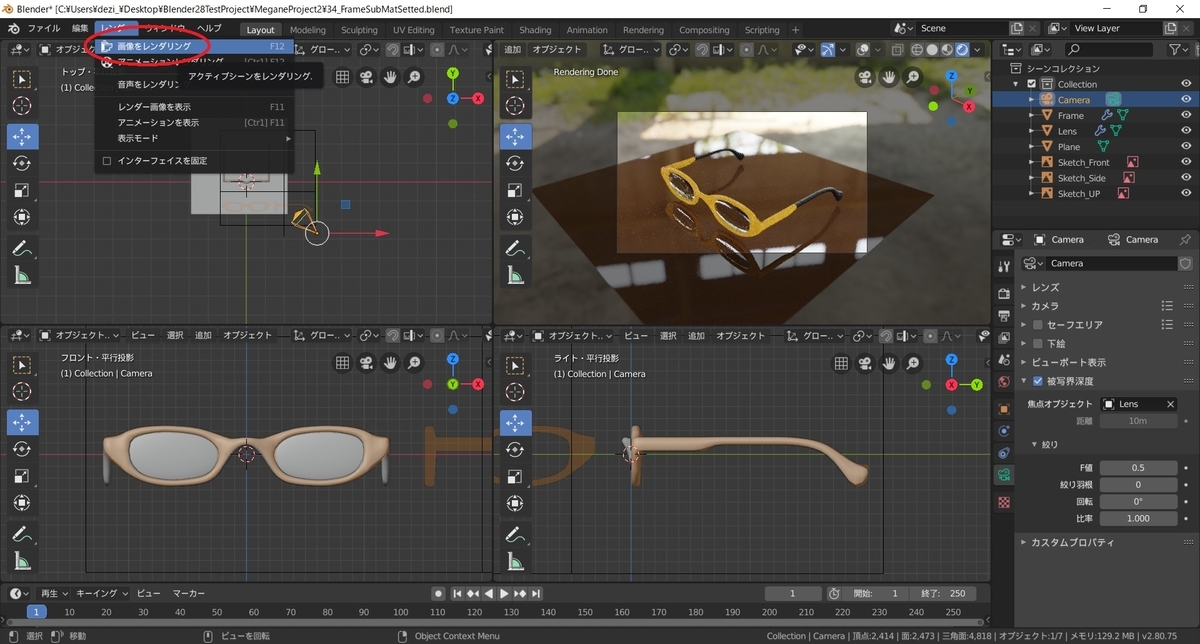Open the ファイル menu
This screenshot has width=1200, height=644.
pos(43,29)
